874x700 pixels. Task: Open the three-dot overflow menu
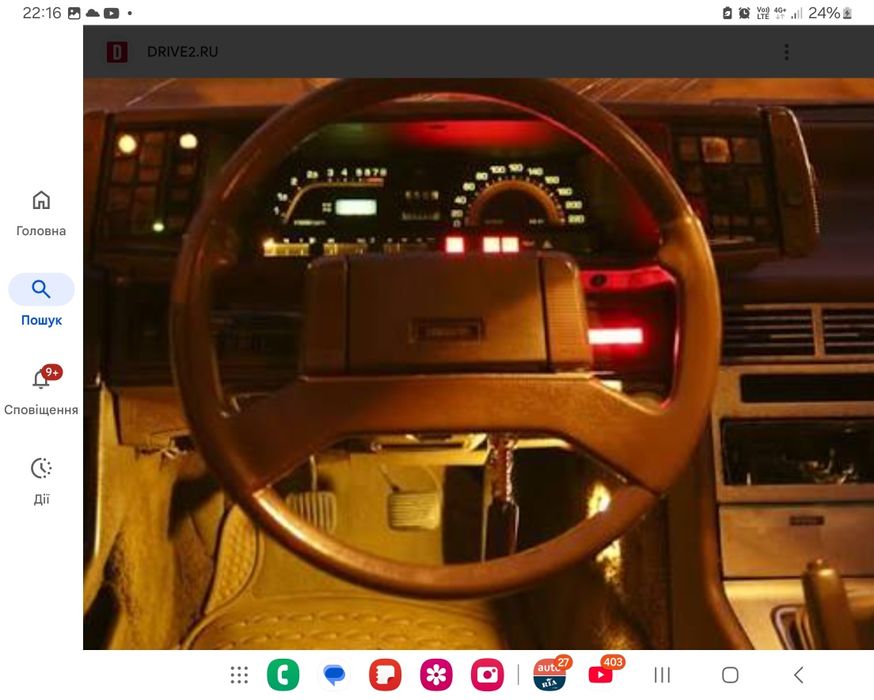click(x=786, y=52)
